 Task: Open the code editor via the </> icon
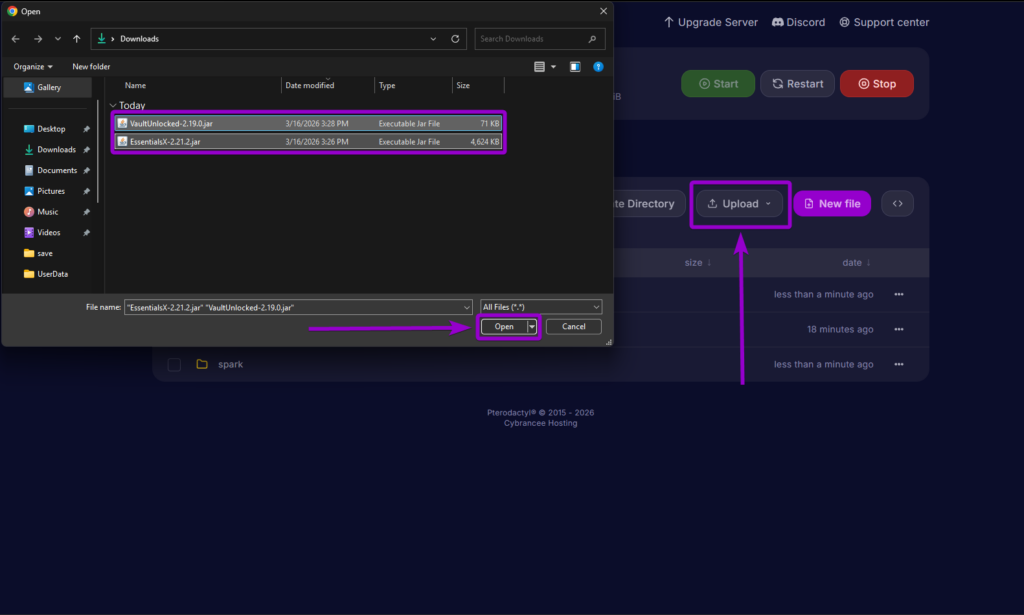pyautogui.click(x=897, y=203)
